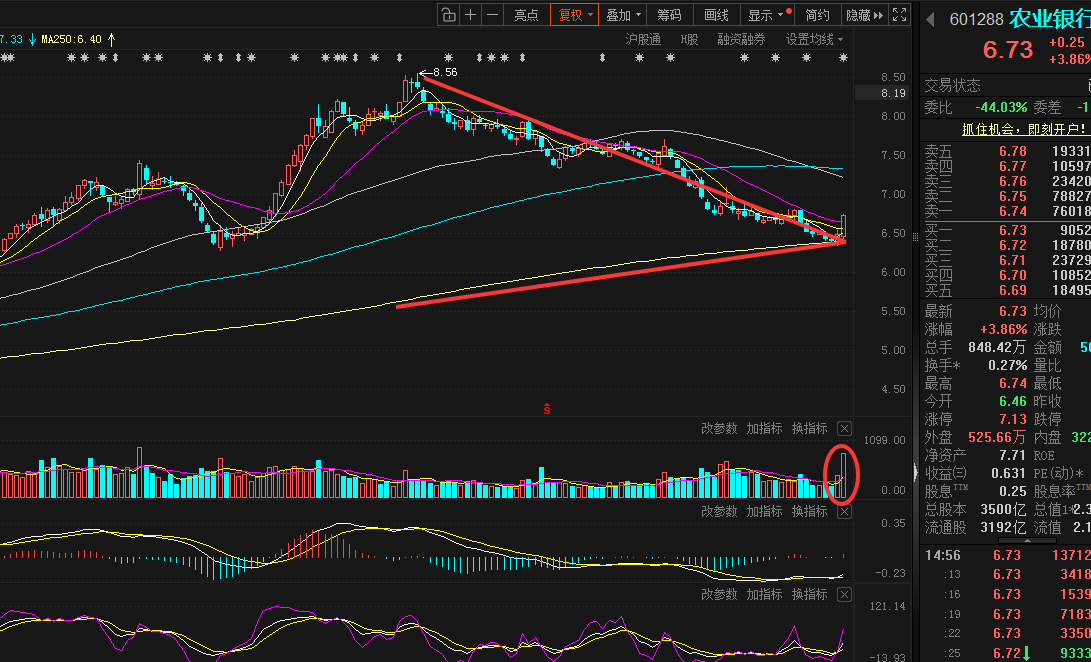Go back using arrow left of 601288
The height and width of the screenshot is (662, 1091).
coord(930,19)
